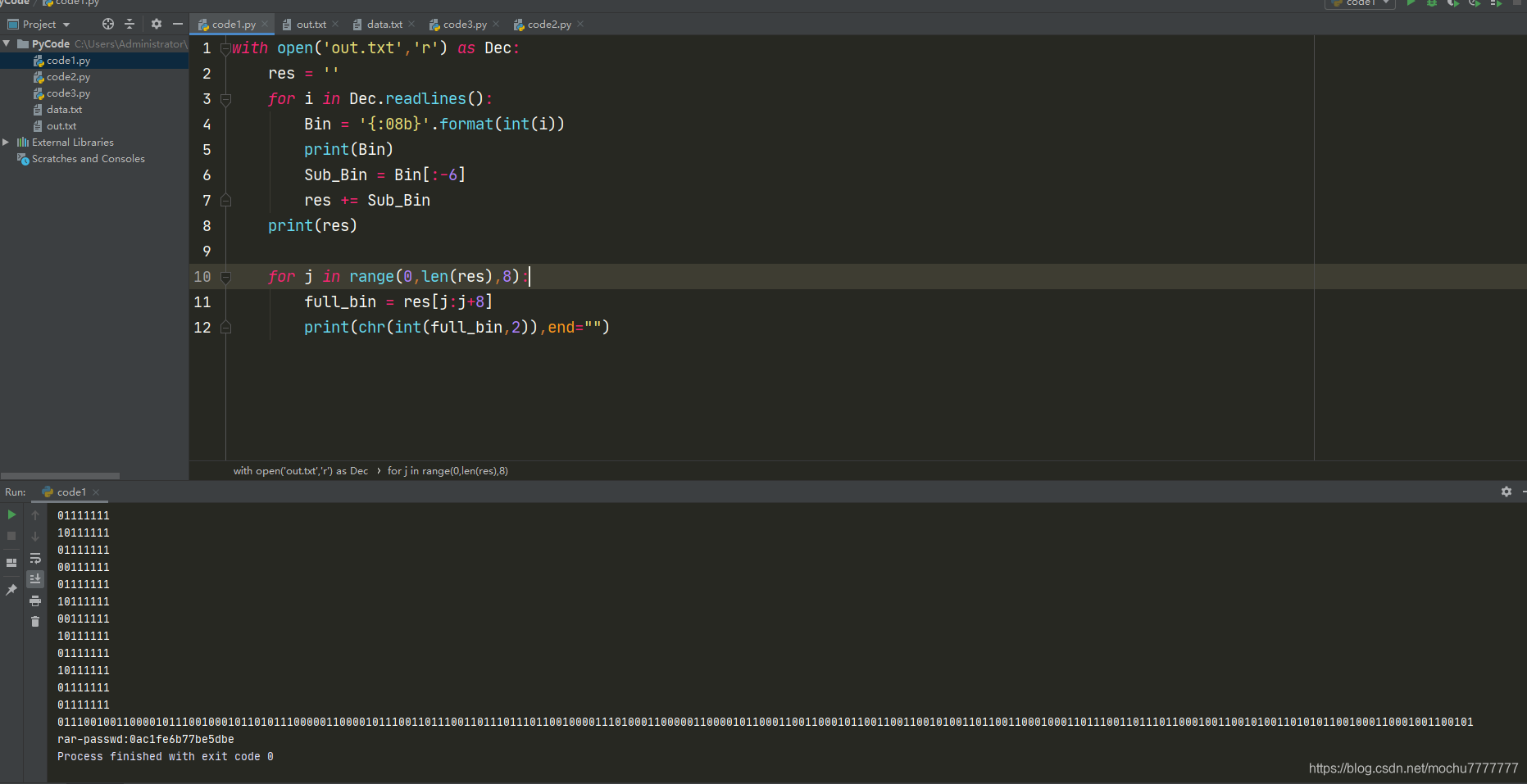
Task: Open the code1 run configuration dropdown
Action: (1361, 3)
